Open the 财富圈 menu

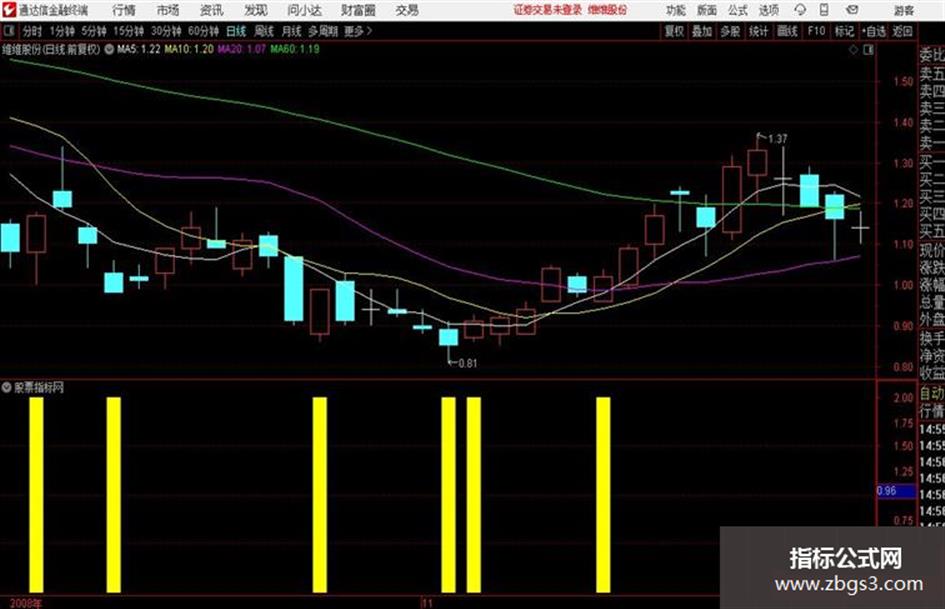coord(358,10)
